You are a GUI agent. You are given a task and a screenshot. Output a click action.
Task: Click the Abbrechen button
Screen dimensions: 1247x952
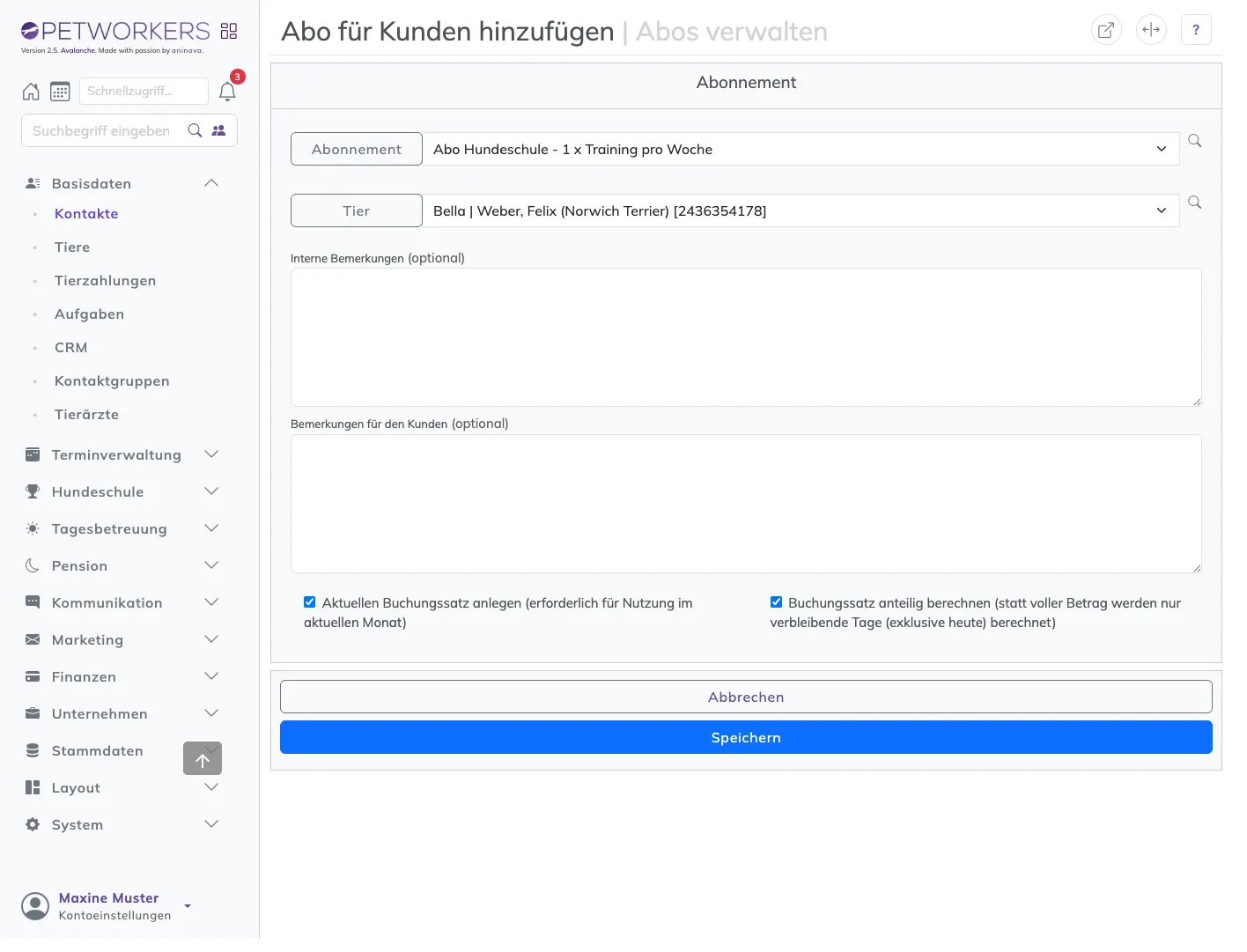(746, 697)
